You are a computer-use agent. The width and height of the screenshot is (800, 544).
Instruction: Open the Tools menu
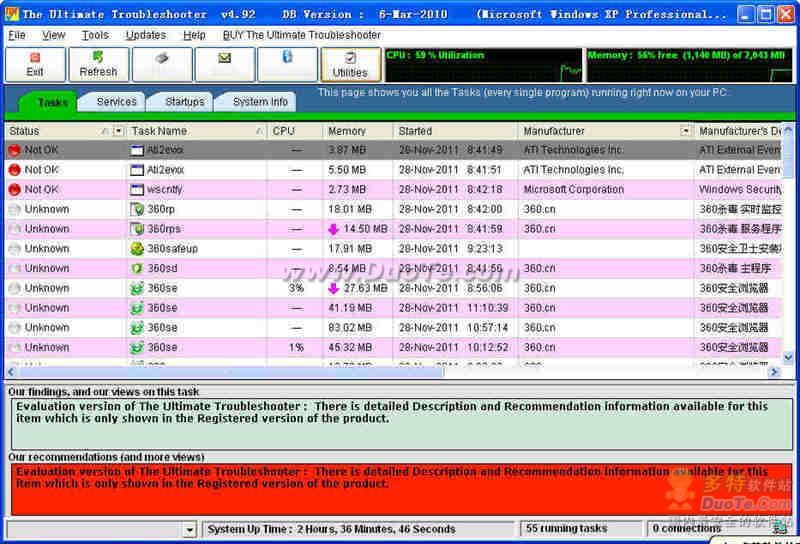tap(95, 35)
